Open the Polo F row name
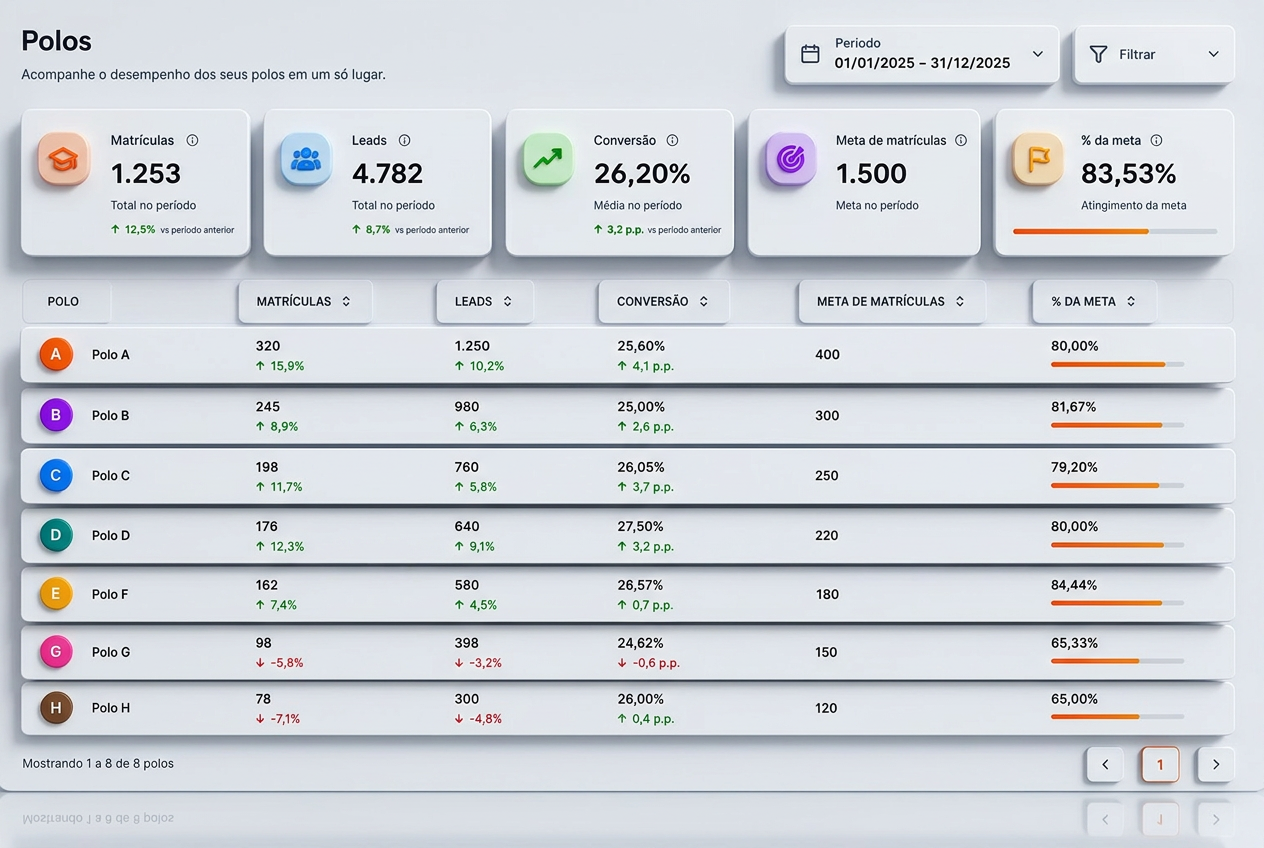The width and height of the screenshot is (1264, 848). (110, 594)
